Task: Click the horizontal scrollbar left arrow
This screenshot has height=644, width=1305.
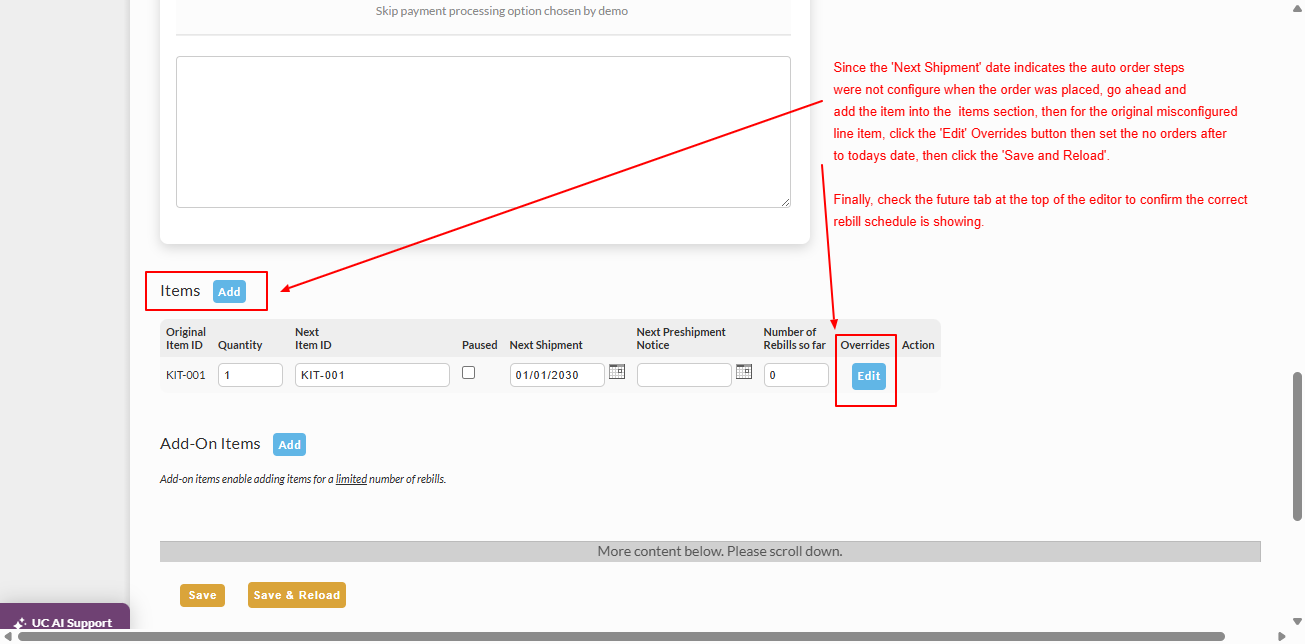Action: click(x=8, y=636)
